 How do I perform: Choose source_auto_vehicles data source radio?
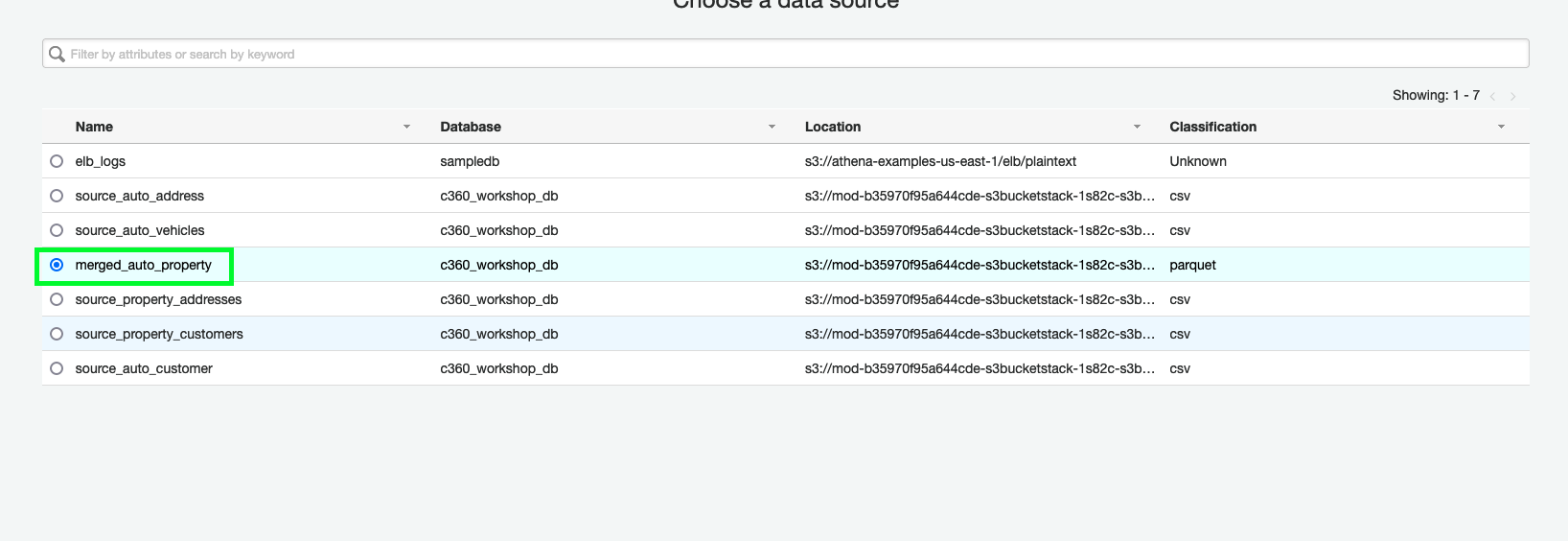tap(57, 230)
